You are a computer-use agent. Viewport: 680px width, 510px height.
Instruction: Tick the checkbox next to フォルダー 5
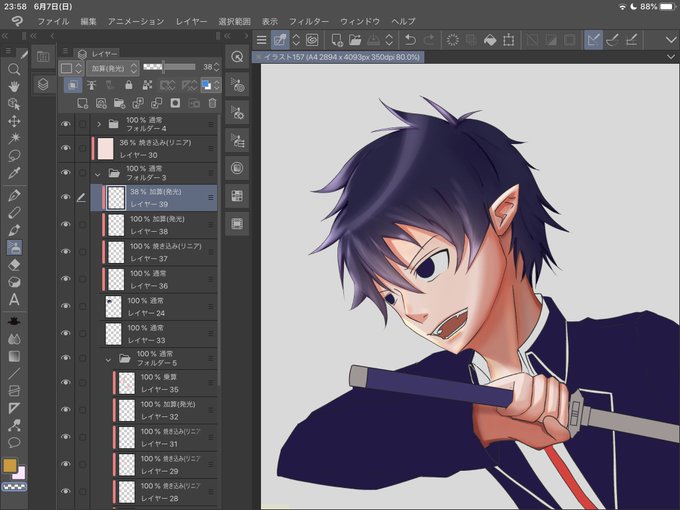pyautogui.click(x=82, y=358)
